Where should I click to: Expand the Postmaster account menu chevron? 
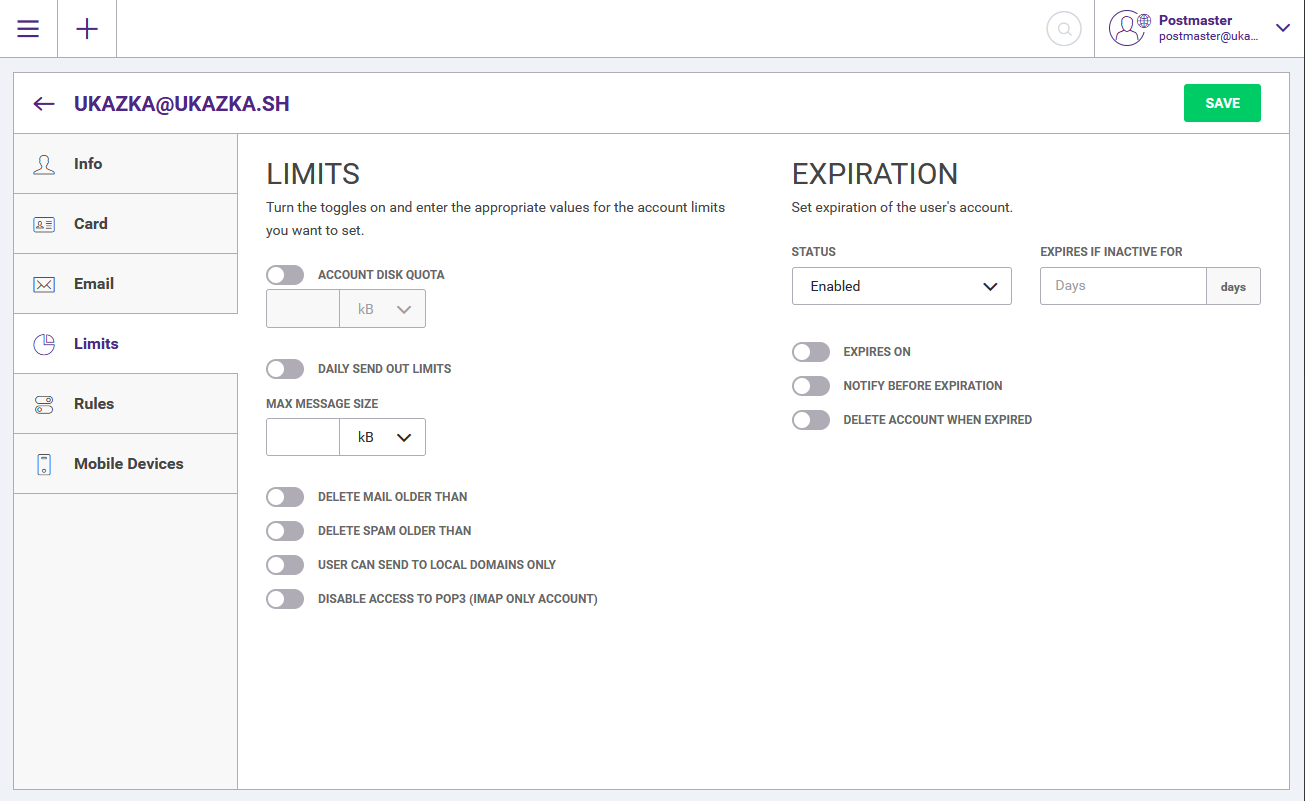(x=1283, y=28)
